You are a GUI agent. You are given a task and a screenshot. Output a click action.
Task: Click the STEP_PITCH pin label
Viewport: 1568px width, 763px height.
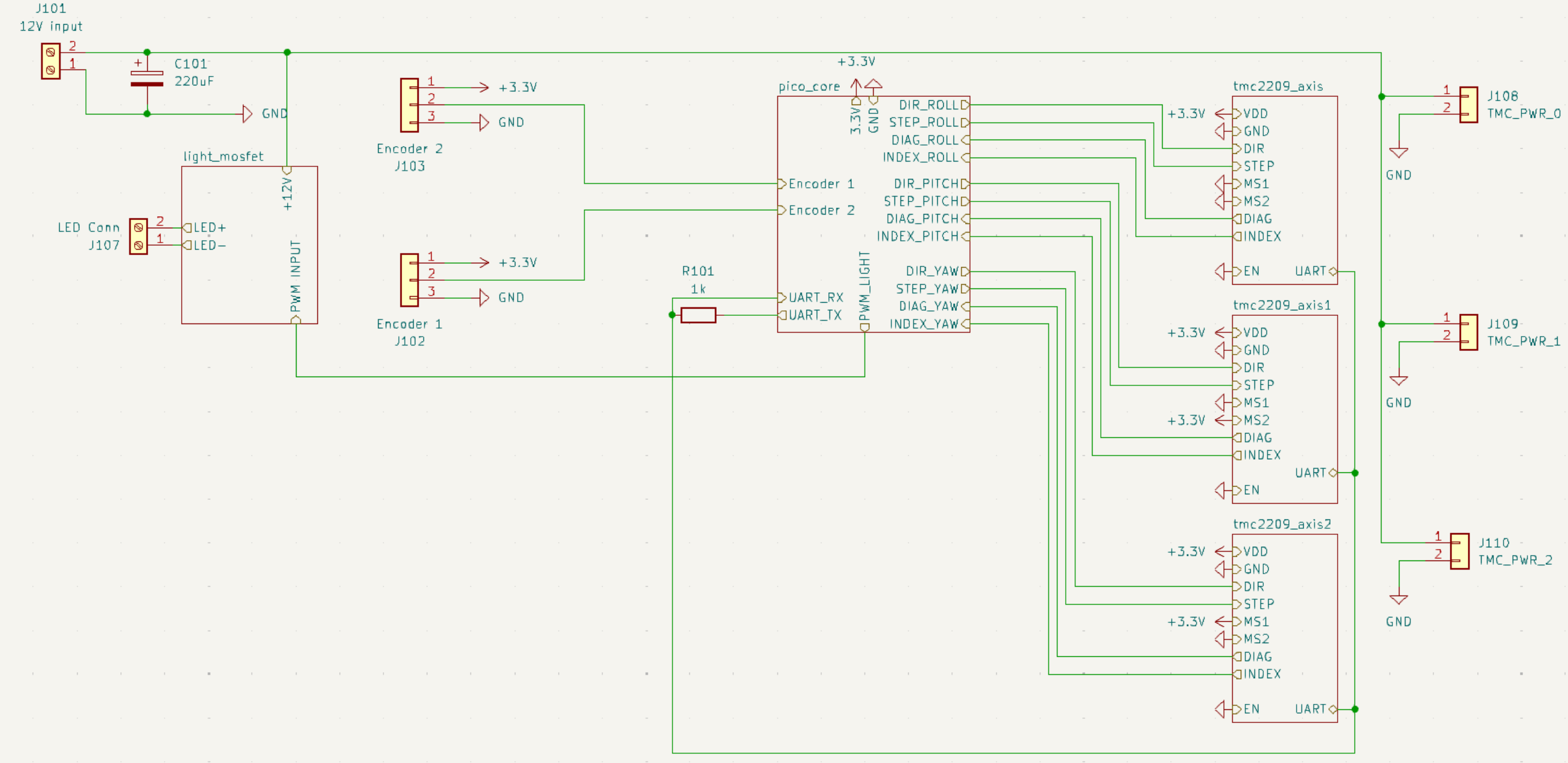(x=926, y=201)
